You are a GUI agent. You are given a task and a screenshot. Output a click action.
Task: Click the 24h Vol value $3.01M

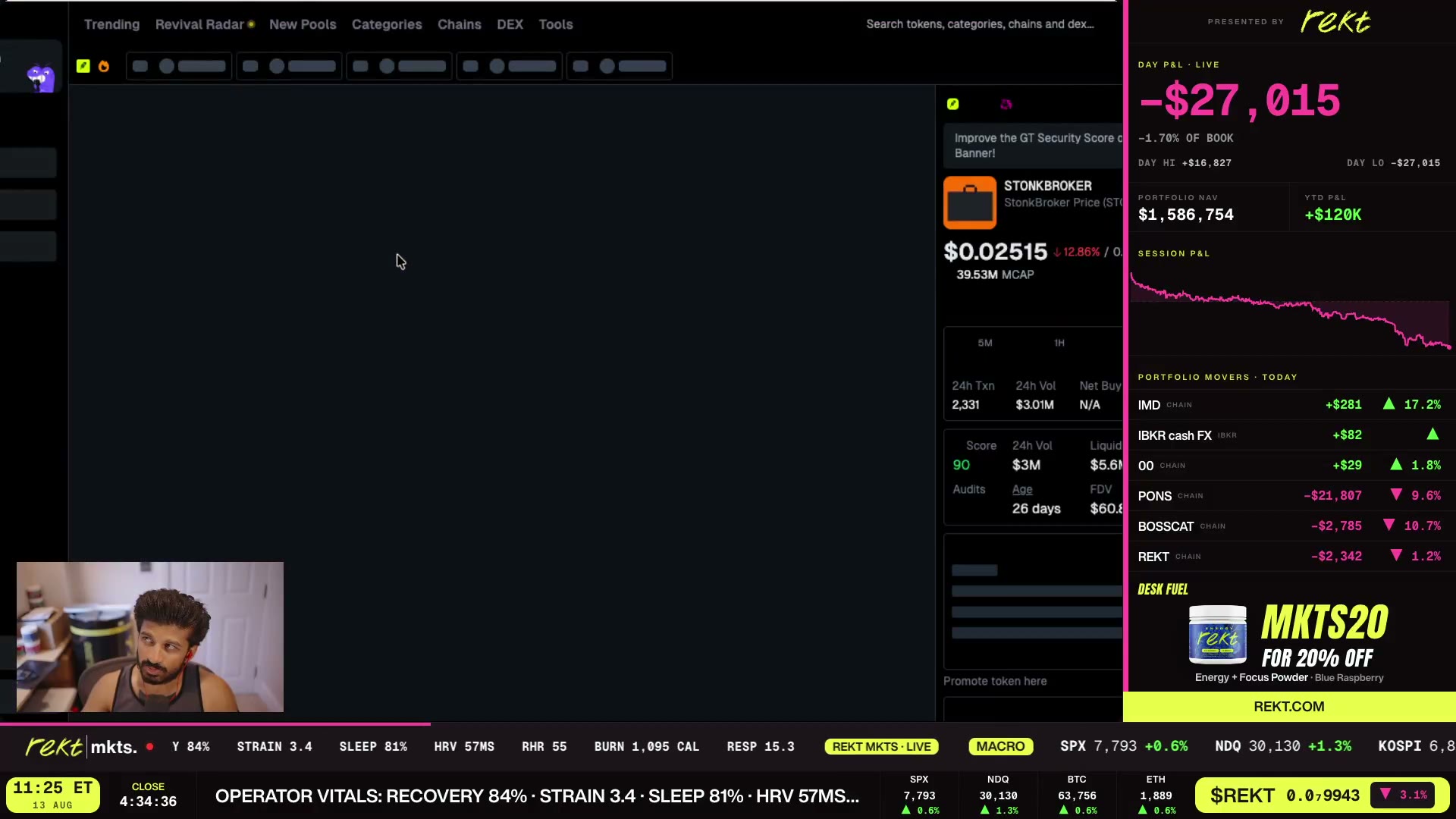(1034, 405)
